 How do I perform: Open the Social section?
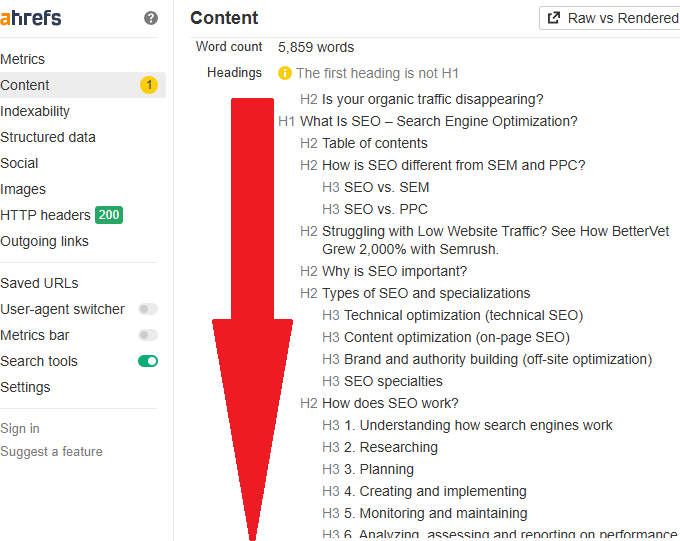[19, 163]
